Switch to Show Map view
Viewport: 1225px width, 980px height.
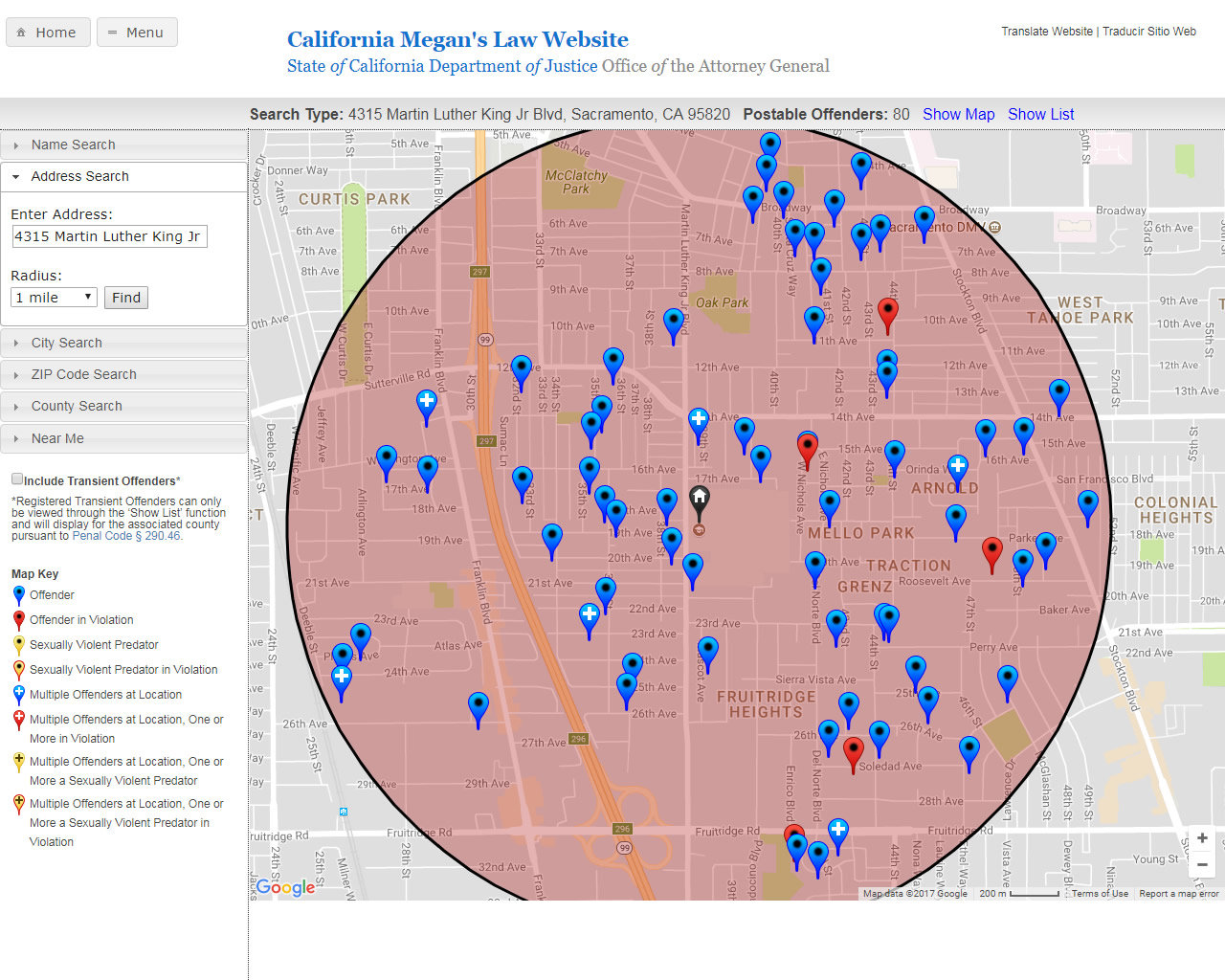coord(959,114)
